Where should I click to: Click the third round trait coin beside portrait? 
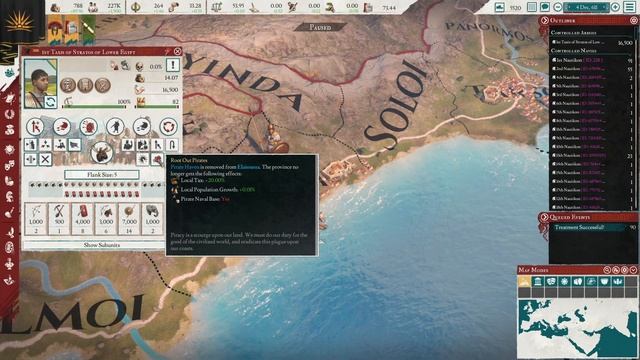click(x=102, y=85)
